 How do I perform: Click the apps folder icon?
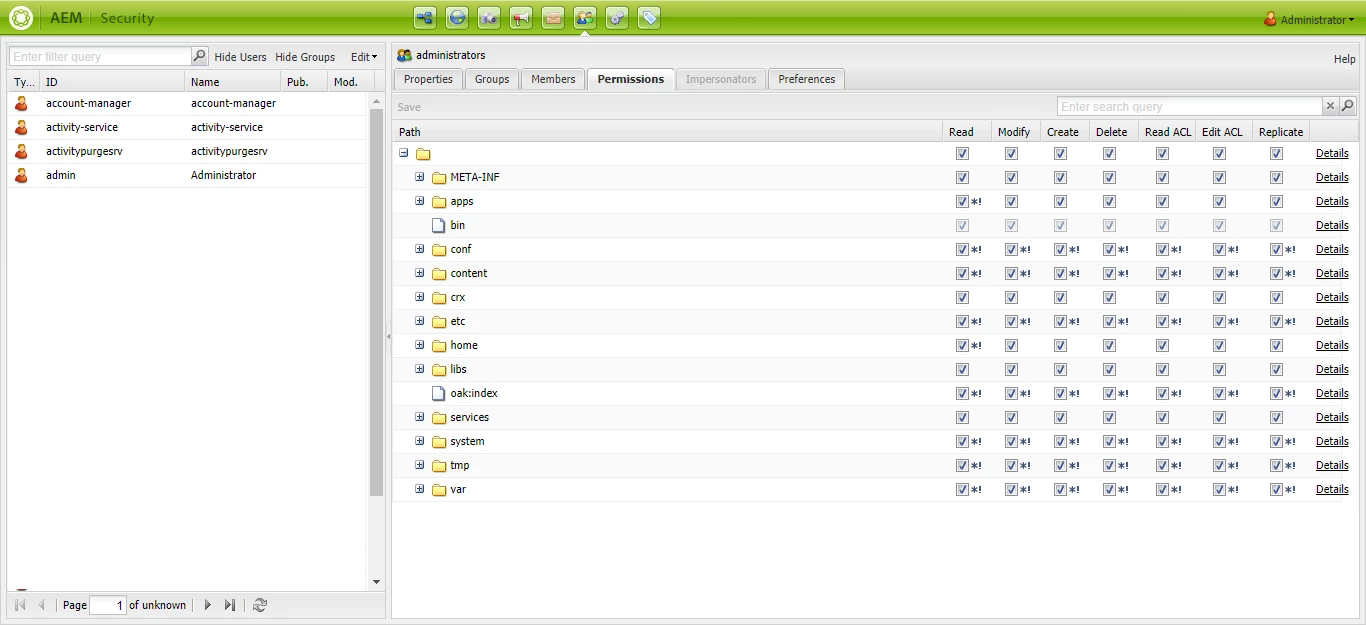pyautogui.click(x=439, y=202)
